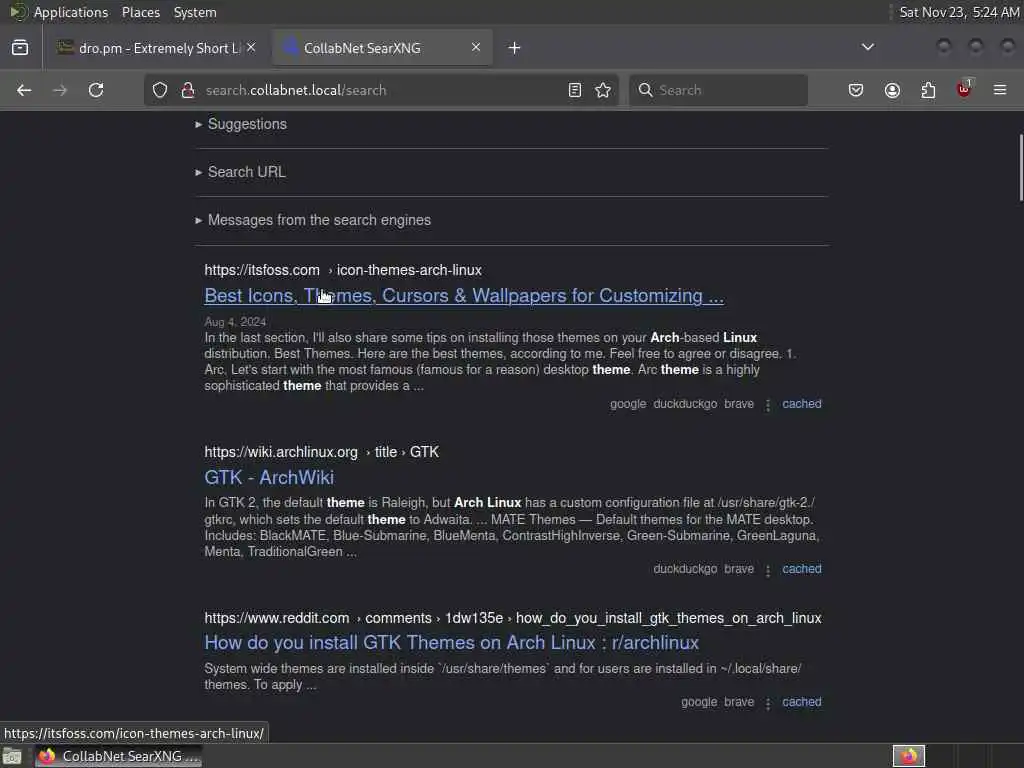Open the extensions puzzle icon
The height and width of the screenshot is (768, 1024).
coord(928,90)
